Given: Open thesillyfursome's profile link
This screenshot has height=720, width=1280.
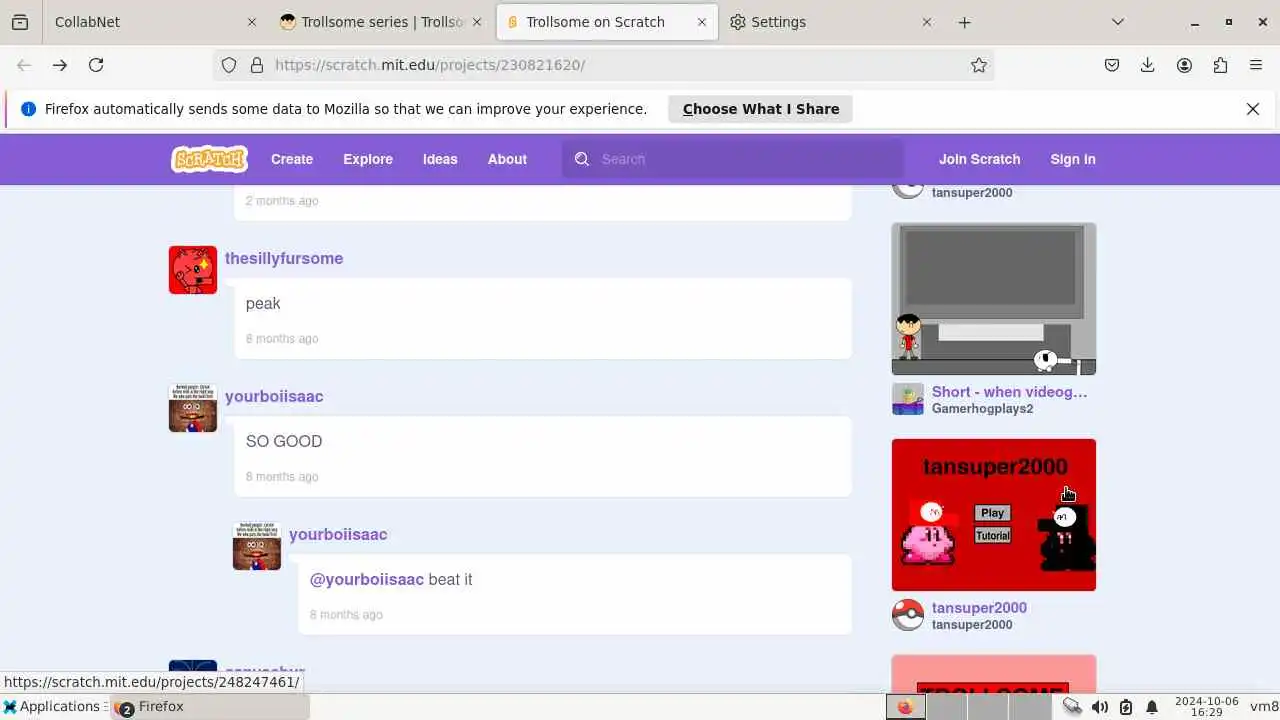Looking at the screenshot, I should tap(284, 258).
